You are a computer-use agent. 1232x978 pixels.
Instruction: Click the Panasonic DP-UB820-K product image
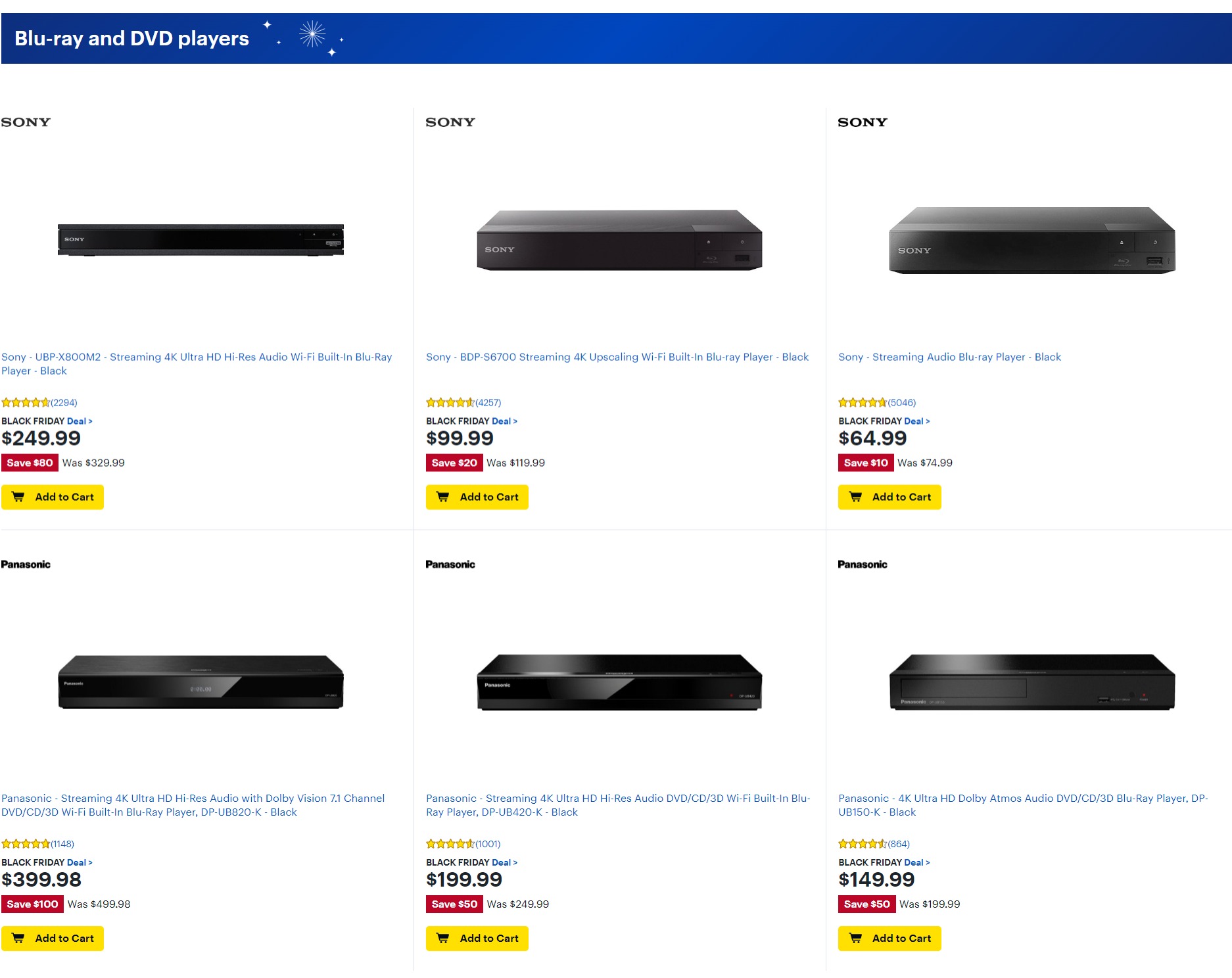point(201,682)
